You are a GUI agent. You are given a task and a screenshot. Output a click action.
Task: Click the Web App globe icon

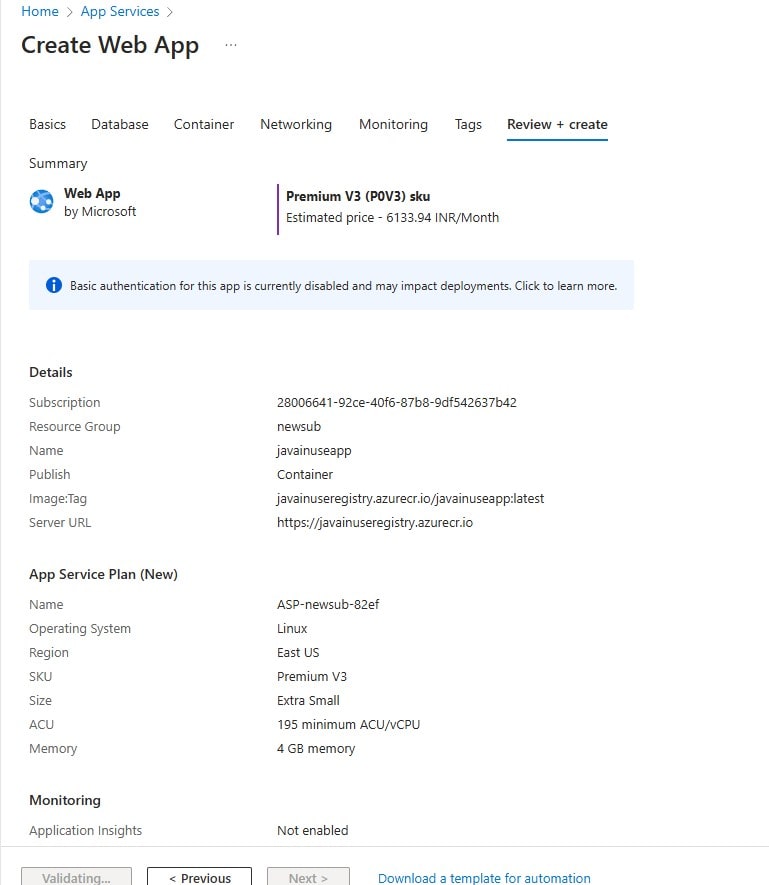click(x=41, y=201)
